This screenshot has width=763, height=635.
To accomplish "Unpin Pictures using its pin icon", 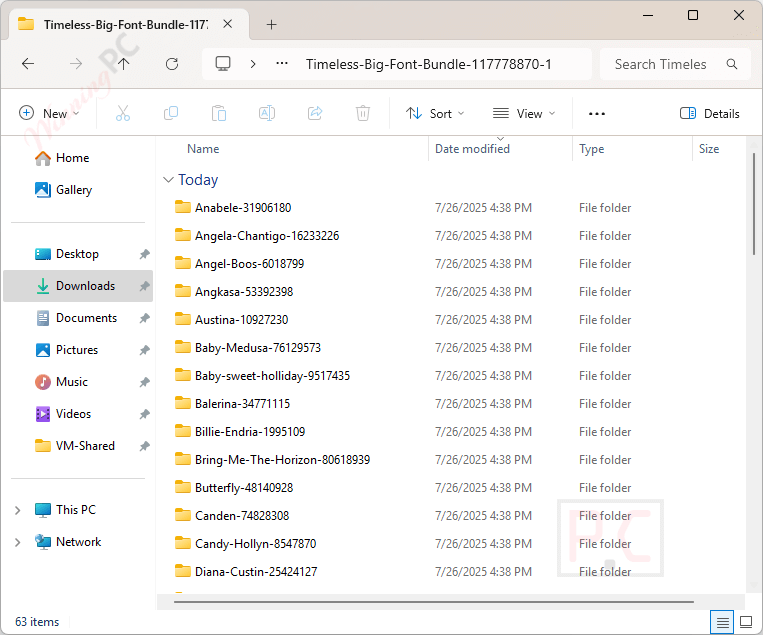I will point(144,350).
